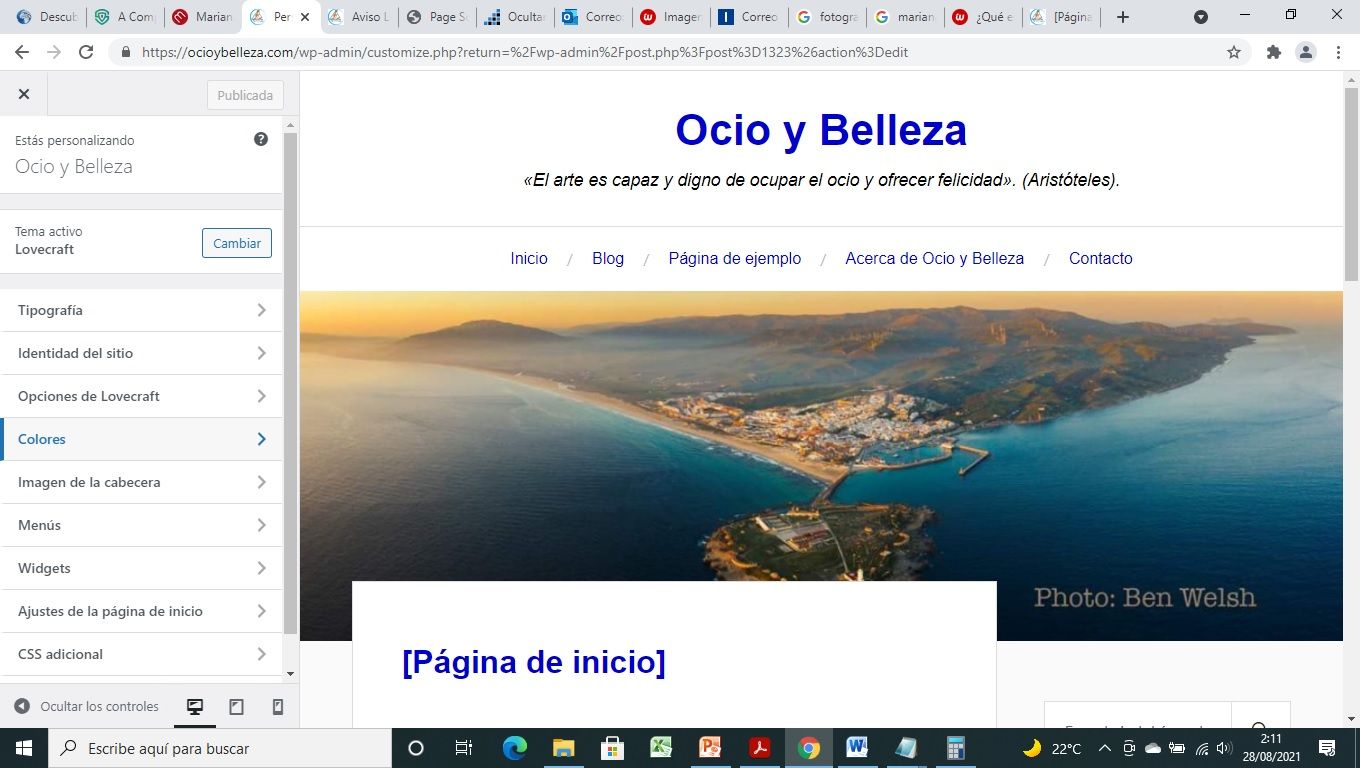This screenshot has width=1360, height=768.
Task: Open the CSS adicional section
Action: (x=142, y=654)
